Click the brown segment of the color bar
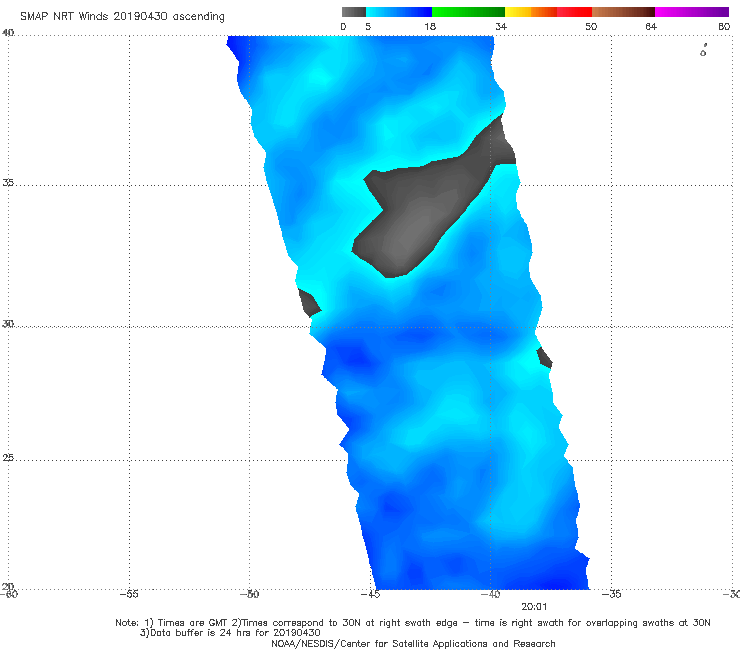This screenshot has height=650, width=740. (623, 12)
